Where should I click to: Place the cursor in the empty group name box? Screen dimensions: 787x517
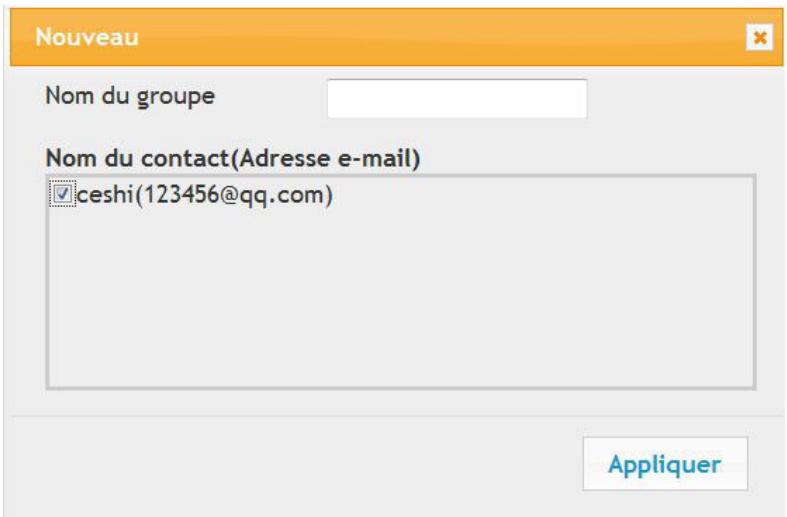point(456,98)
